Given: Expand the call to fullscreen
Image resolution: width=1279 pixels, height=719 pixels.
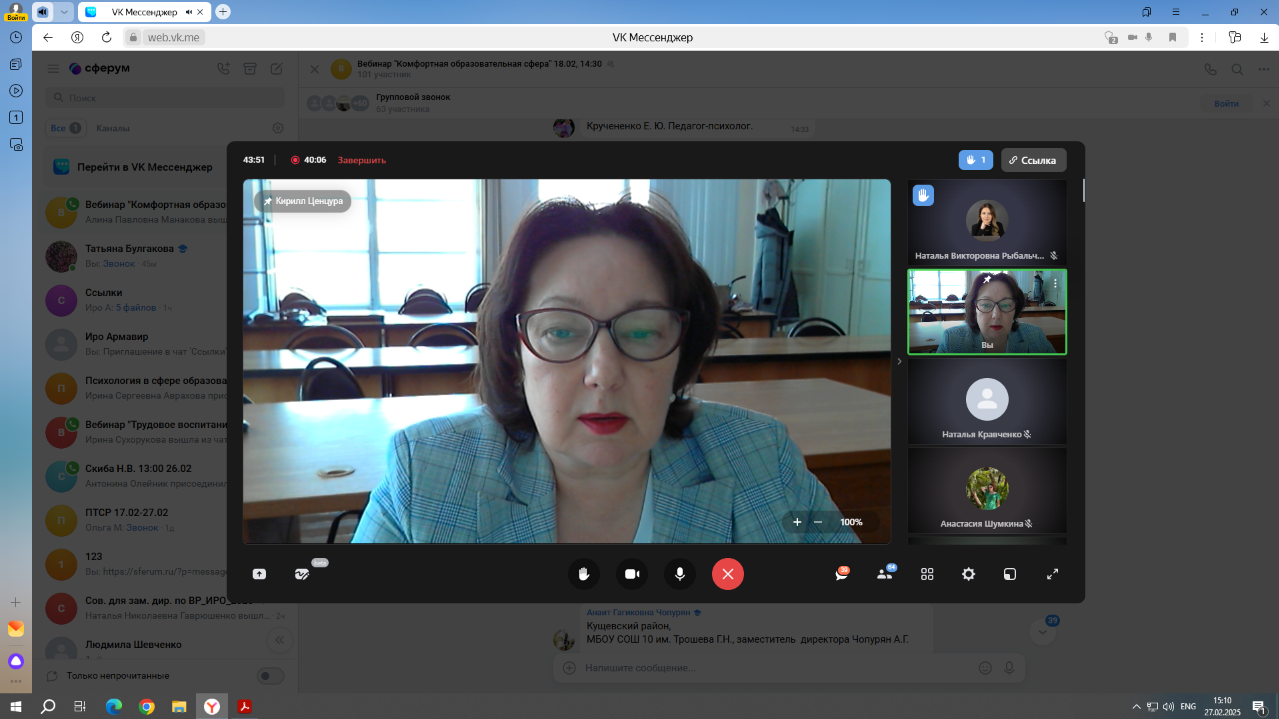Looking at the screenshot, I should point(1052,574).
